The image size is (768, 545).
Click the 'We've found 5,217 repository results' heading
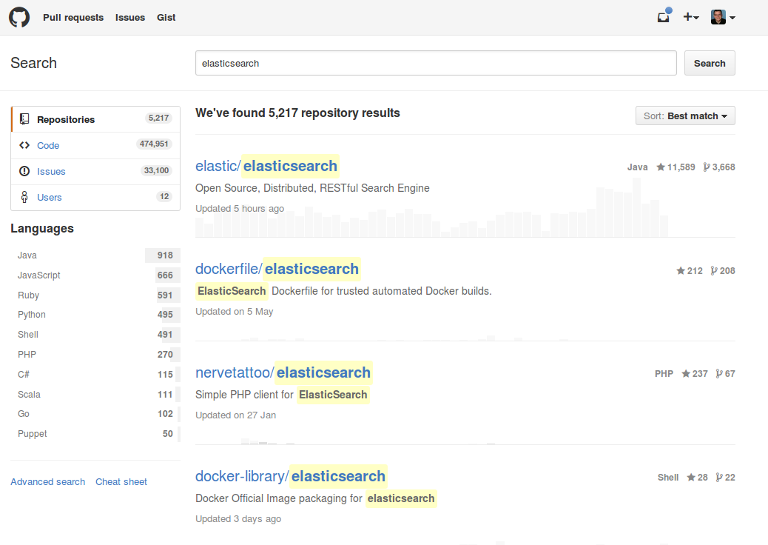(297, 113)
